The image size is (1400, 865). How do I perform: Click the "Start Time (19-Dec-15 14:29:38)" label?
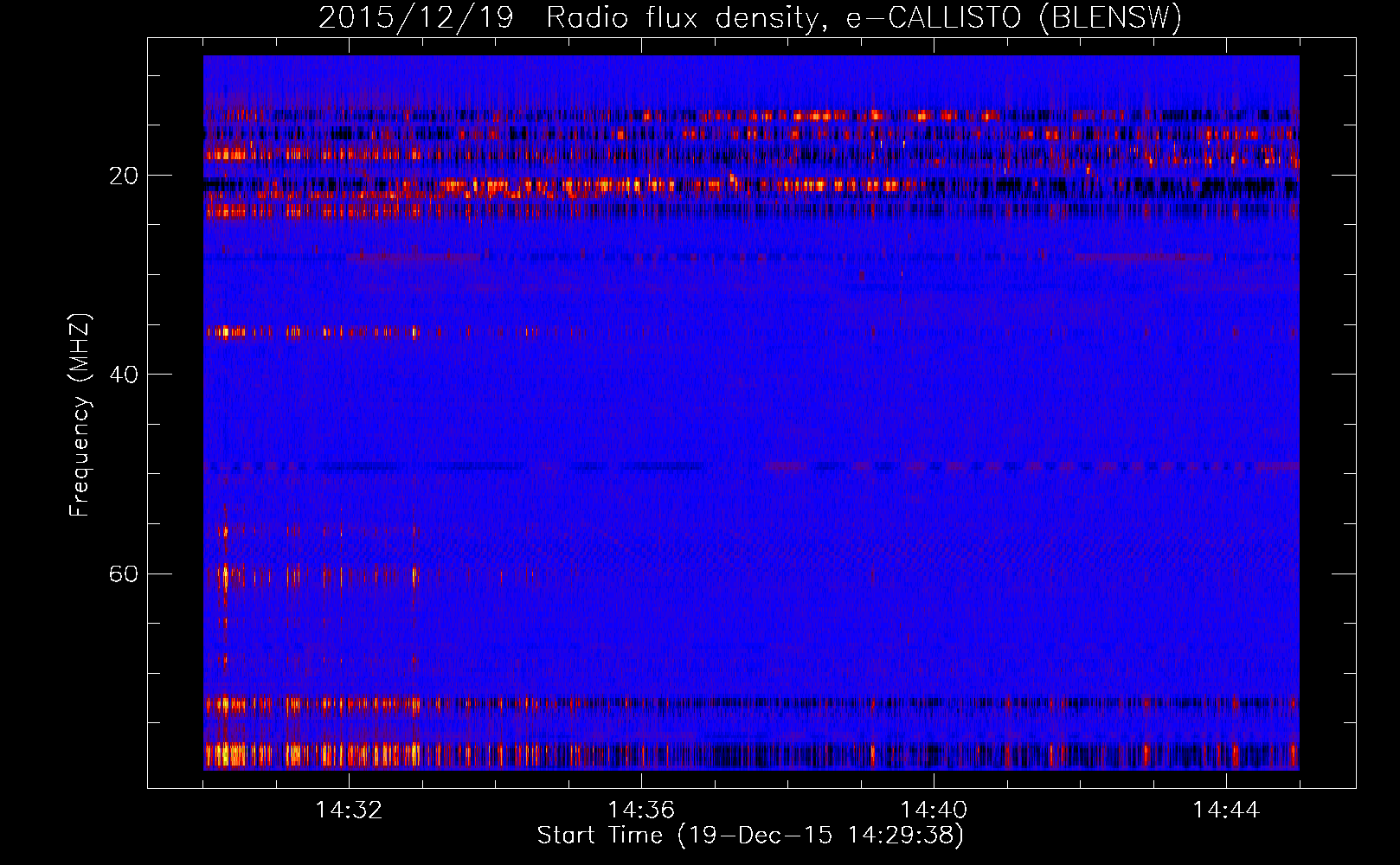coord(750,836)
